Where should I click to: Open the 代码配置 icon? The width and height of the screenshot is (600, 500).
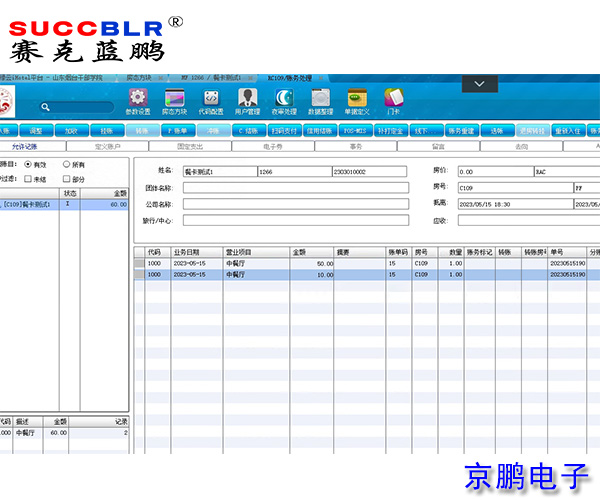coord(211,98)
